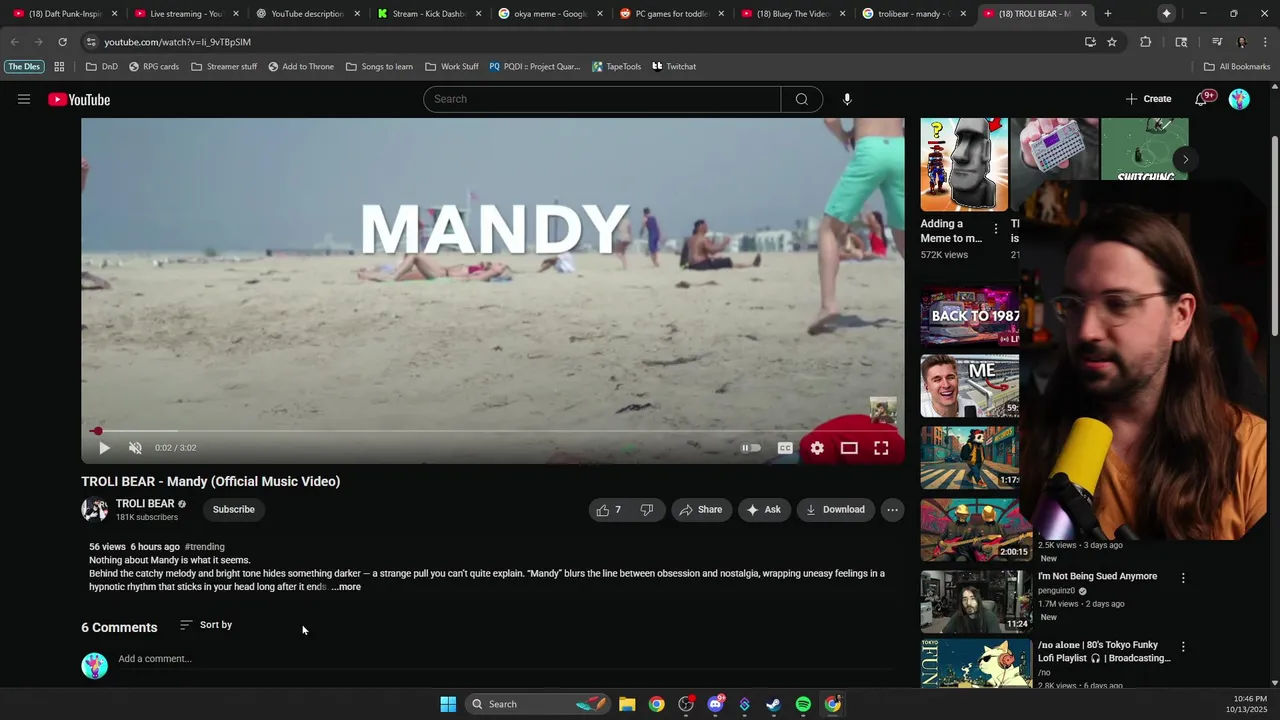Share the TROLI BEAR video

(701, 510)
